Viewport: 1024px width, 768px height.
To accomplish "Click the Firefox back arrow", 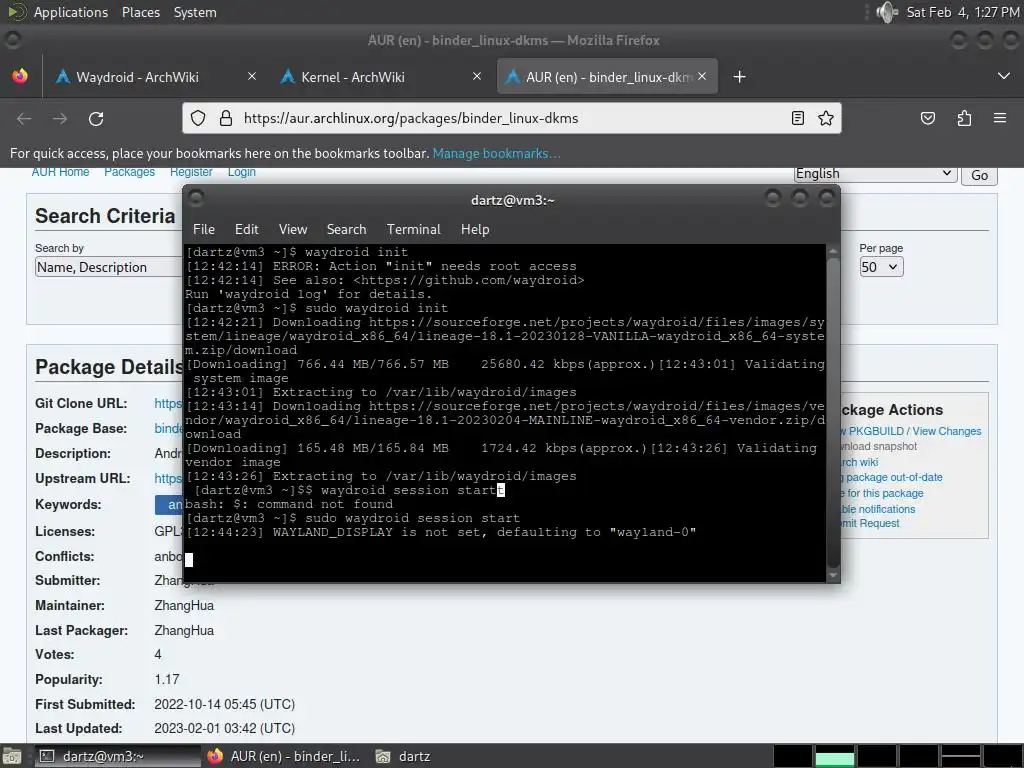I will [24, 118].
